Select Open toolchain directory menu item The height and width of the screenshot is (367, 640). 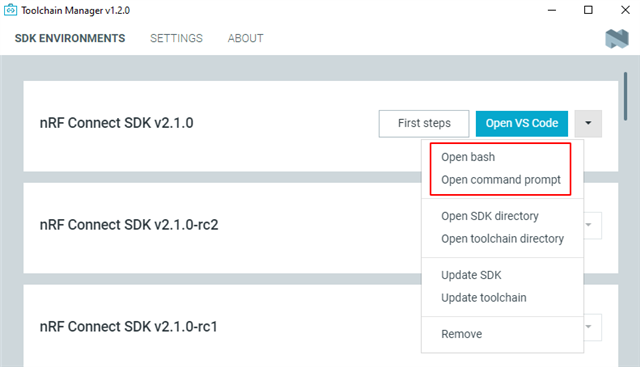(502, 239)
